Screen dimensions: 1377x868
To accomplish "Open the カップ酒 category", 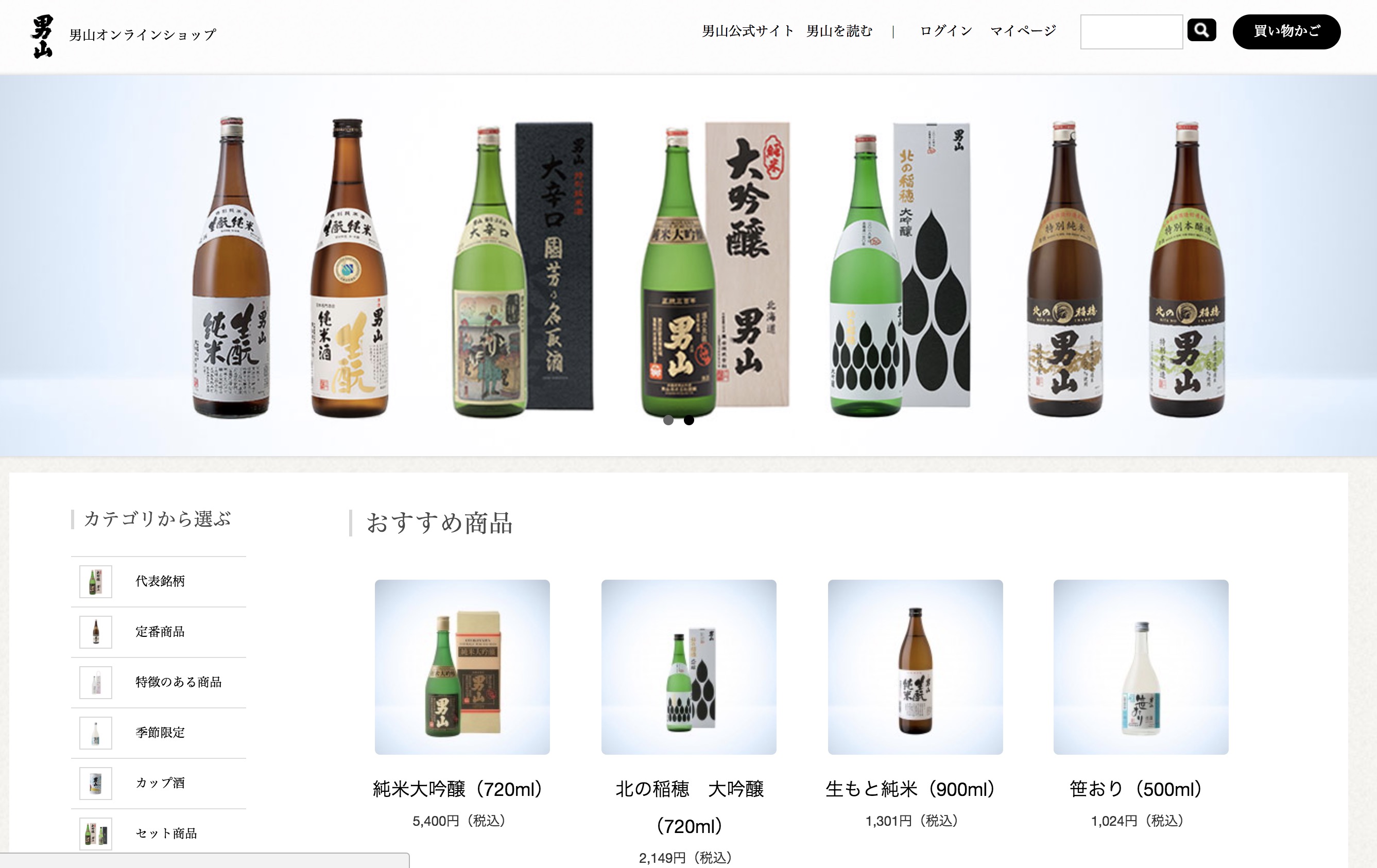I will (159, 783).
